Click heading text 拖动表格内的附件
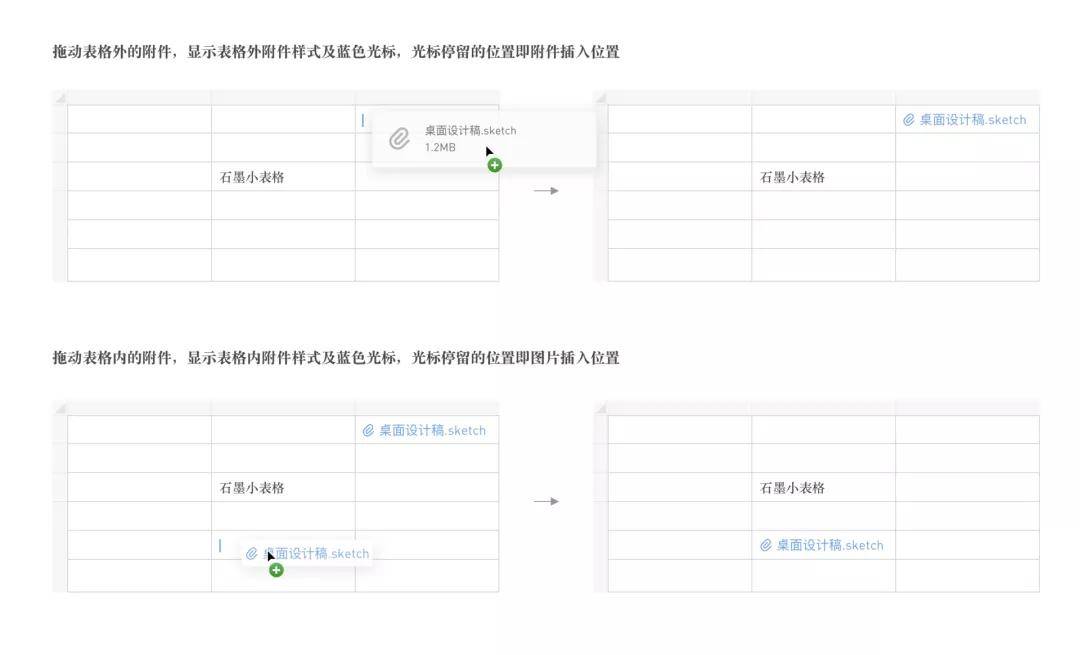The height and width of the screenshot is (655, 1080). 112,357
